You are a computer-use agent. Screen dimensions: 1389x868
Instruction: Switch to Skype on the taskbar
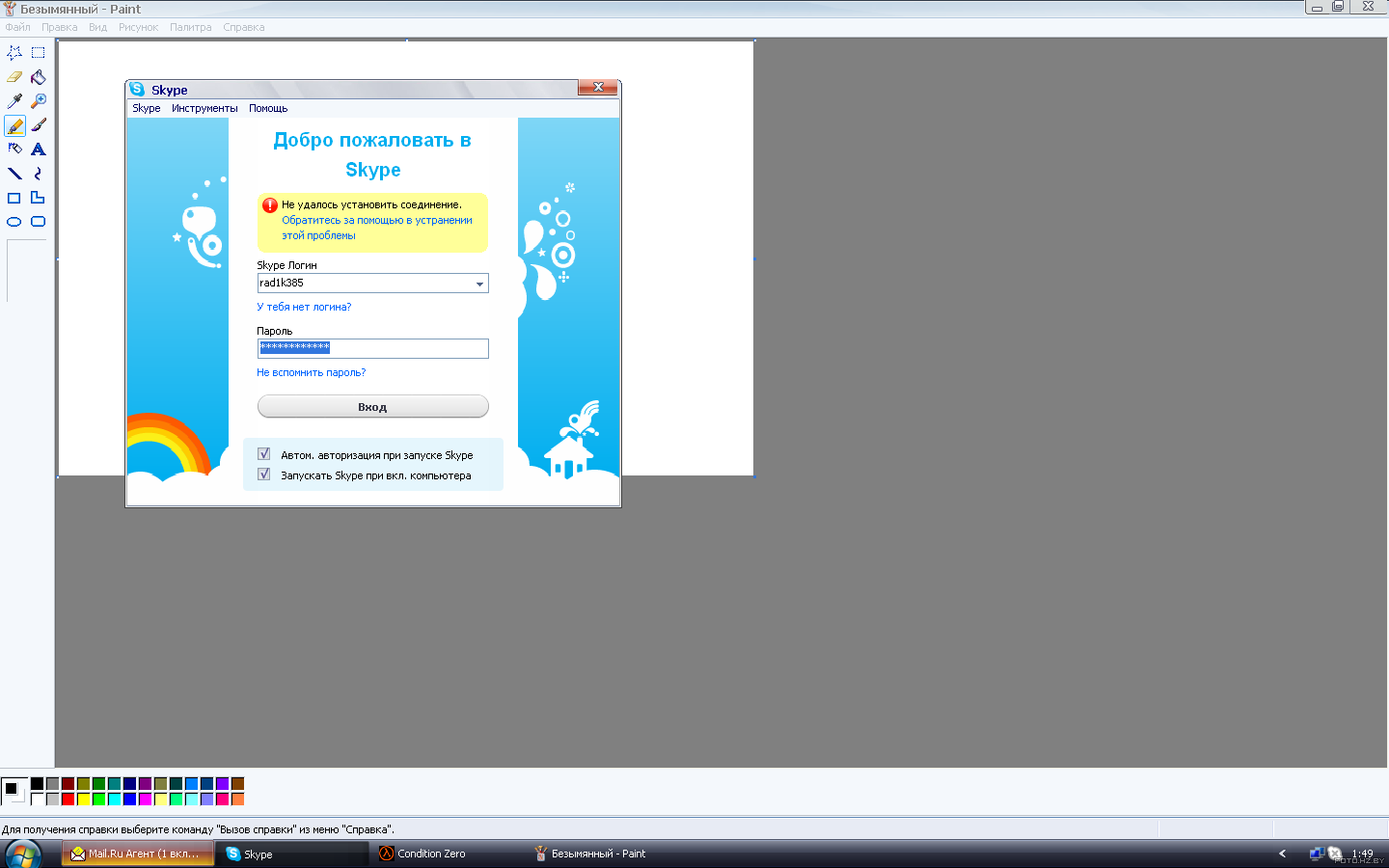coord(293,854)
